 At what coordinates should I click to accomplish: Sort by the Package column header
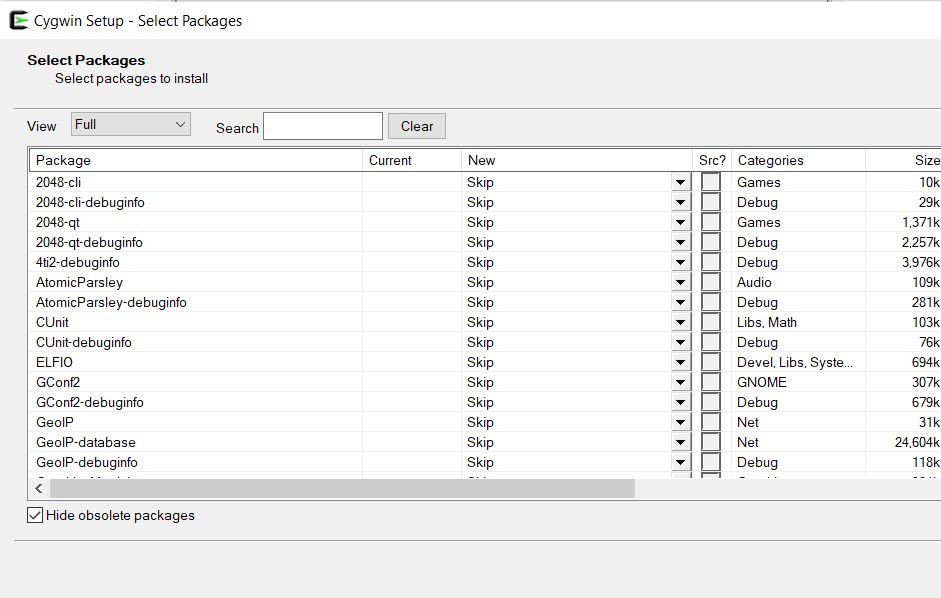[196, 160]
